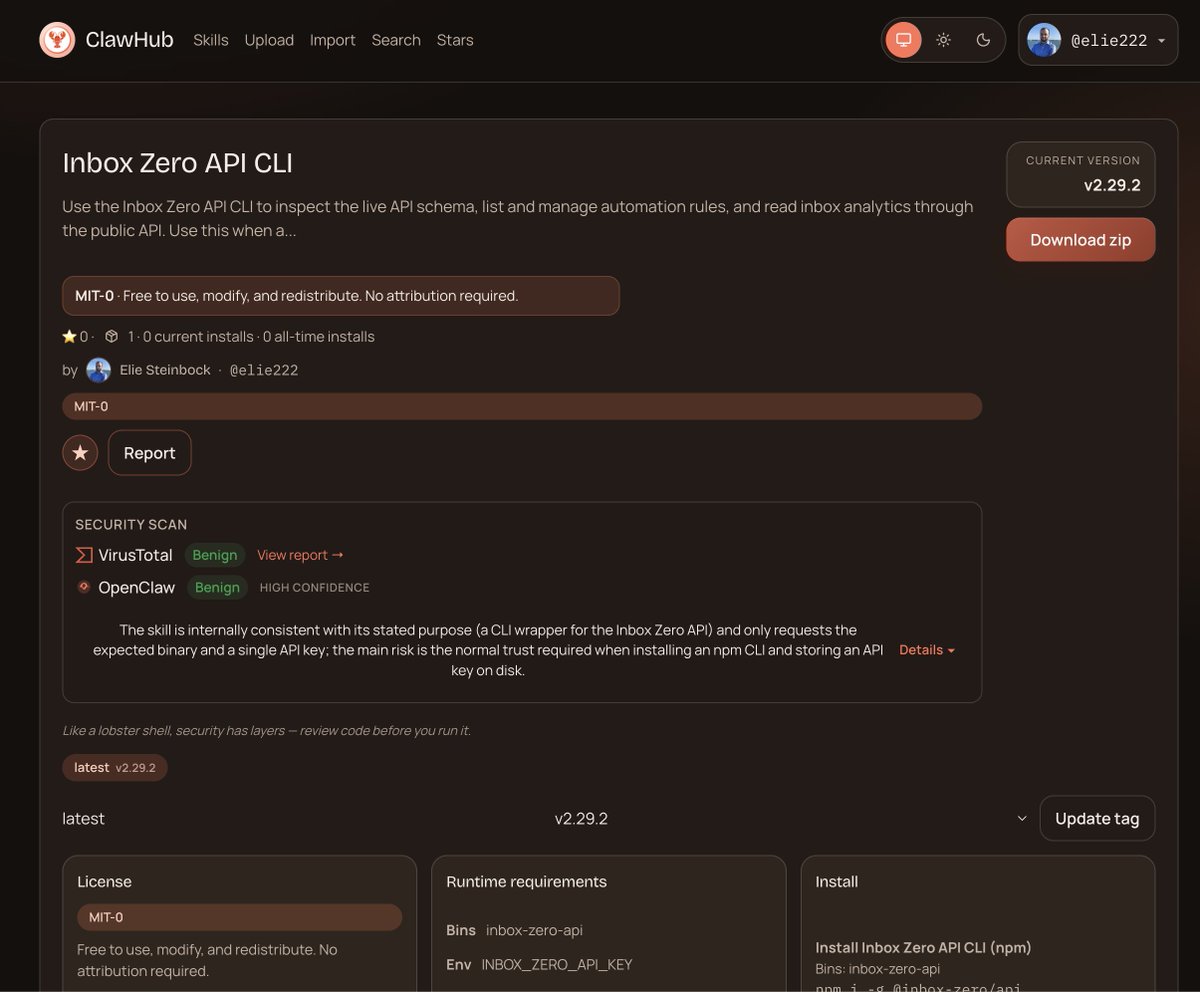This screenshot has height=992, width=1200.
Task: Open the VirusTotal View report link
Action: pyautogui.click(x=299, y=555)
